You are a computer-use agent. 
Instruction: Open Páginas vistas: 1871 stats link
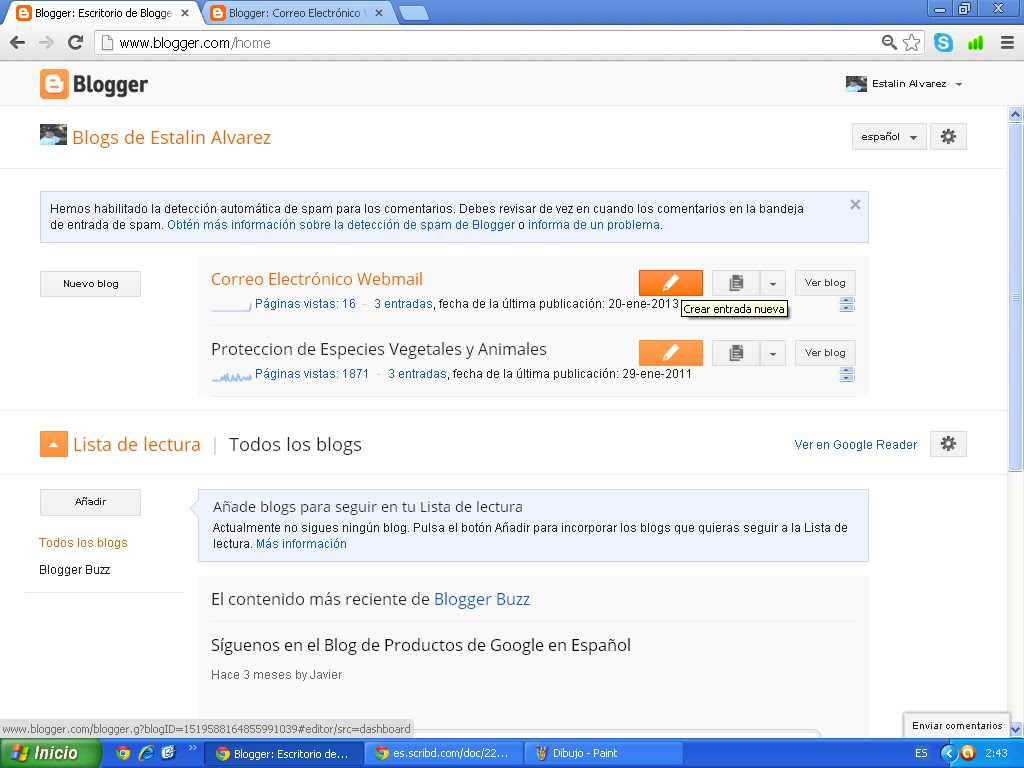point(312,374)
